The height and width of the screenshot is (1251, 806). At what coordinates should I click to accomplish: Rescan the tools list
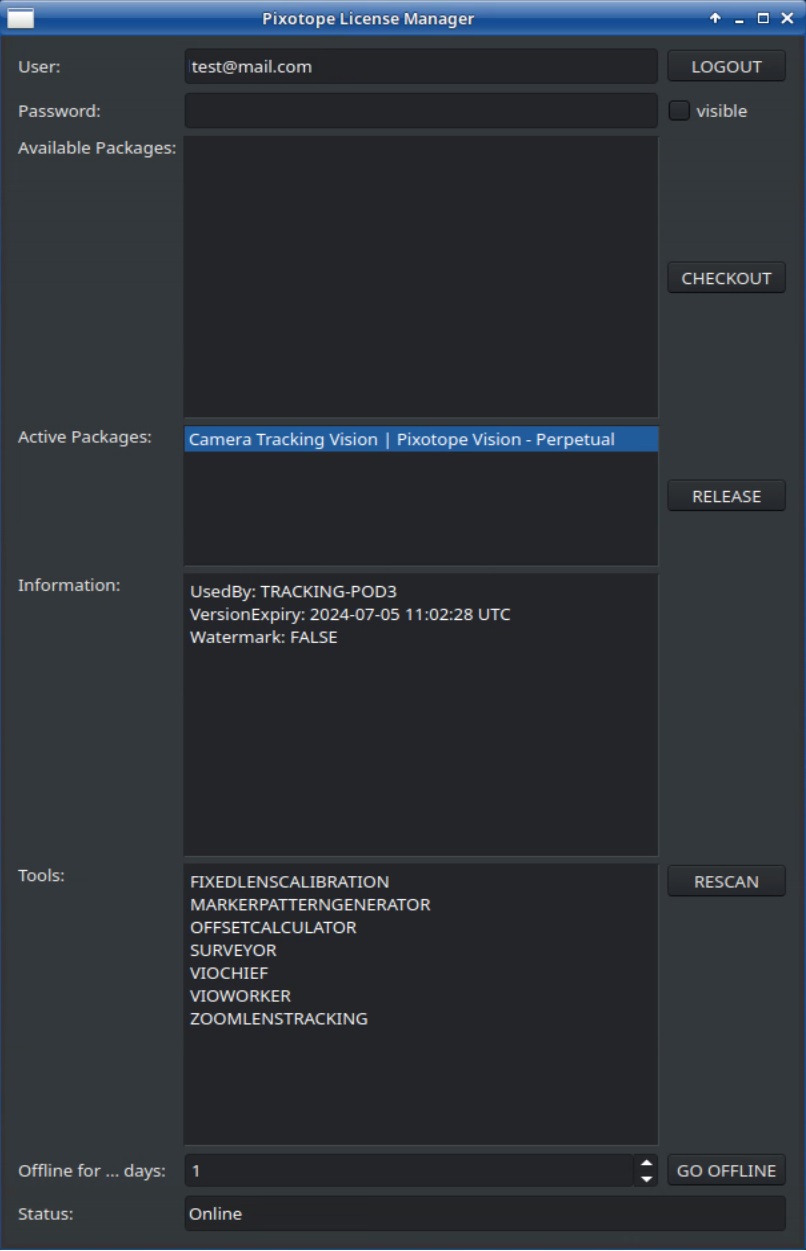726,881
